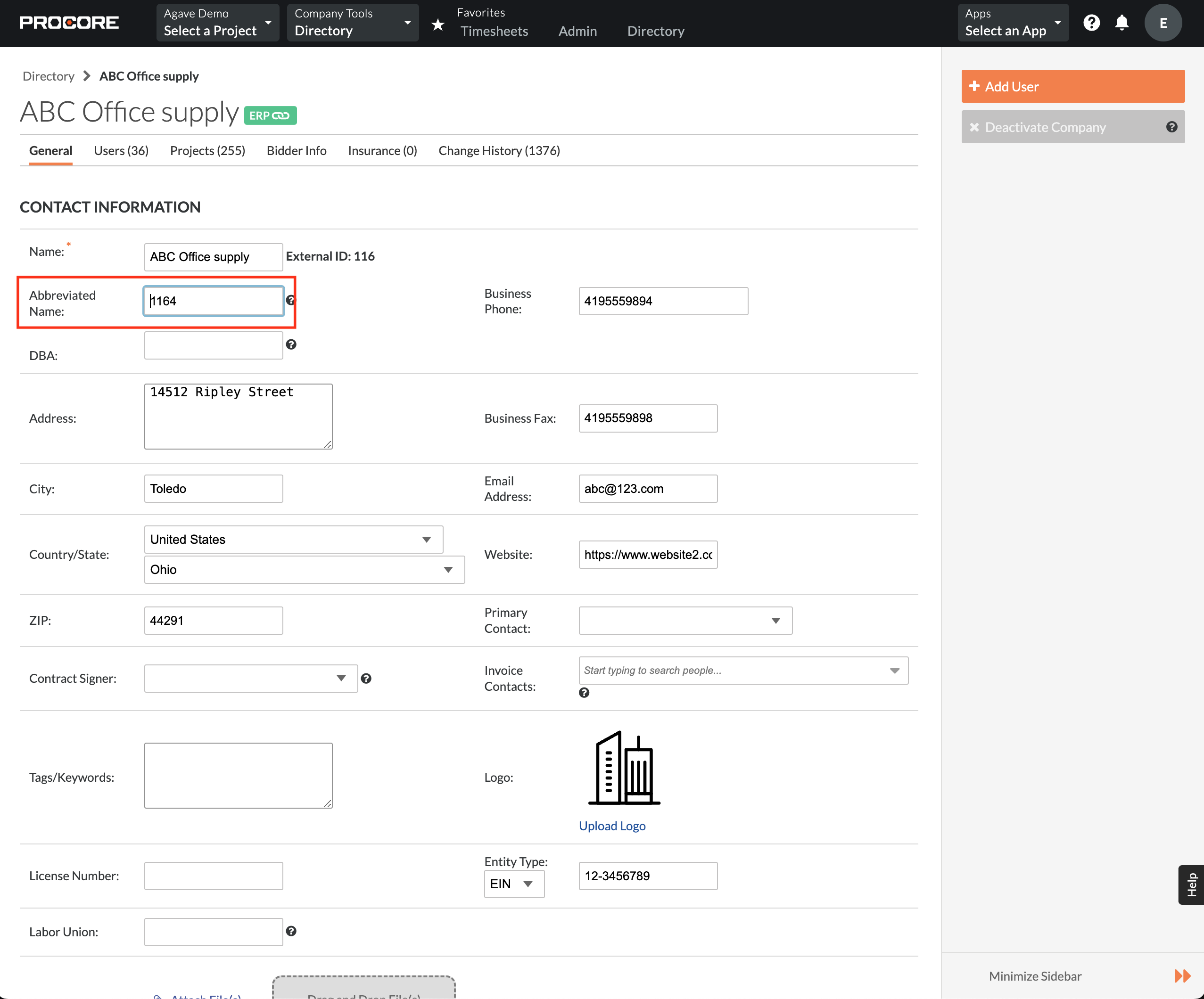The width and height of the screenshot is (1204, 999).
Task: Click the Abbreviated Name input field
Action: 214,300
